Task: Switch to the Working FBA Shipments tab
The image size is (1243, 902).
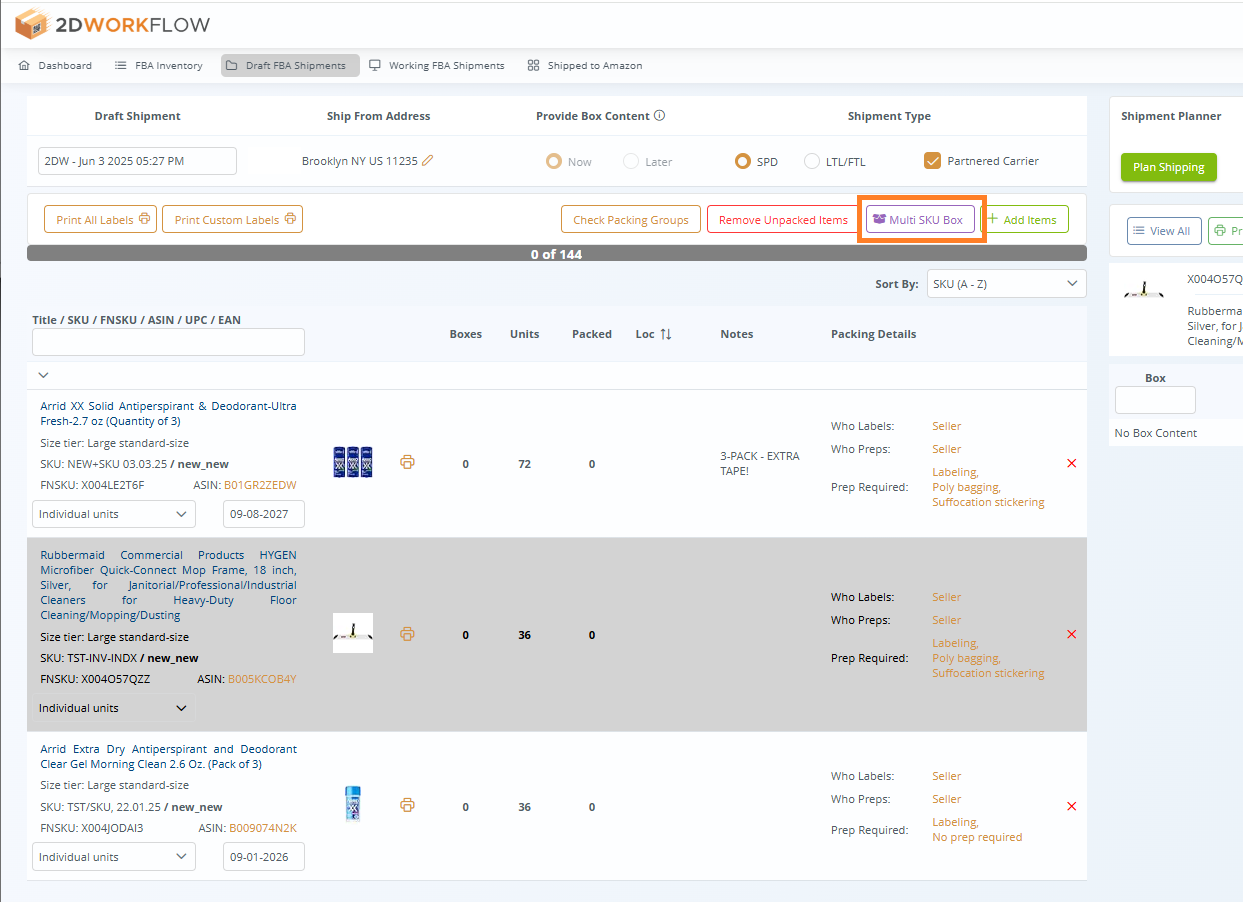Action: pos(437,65)
